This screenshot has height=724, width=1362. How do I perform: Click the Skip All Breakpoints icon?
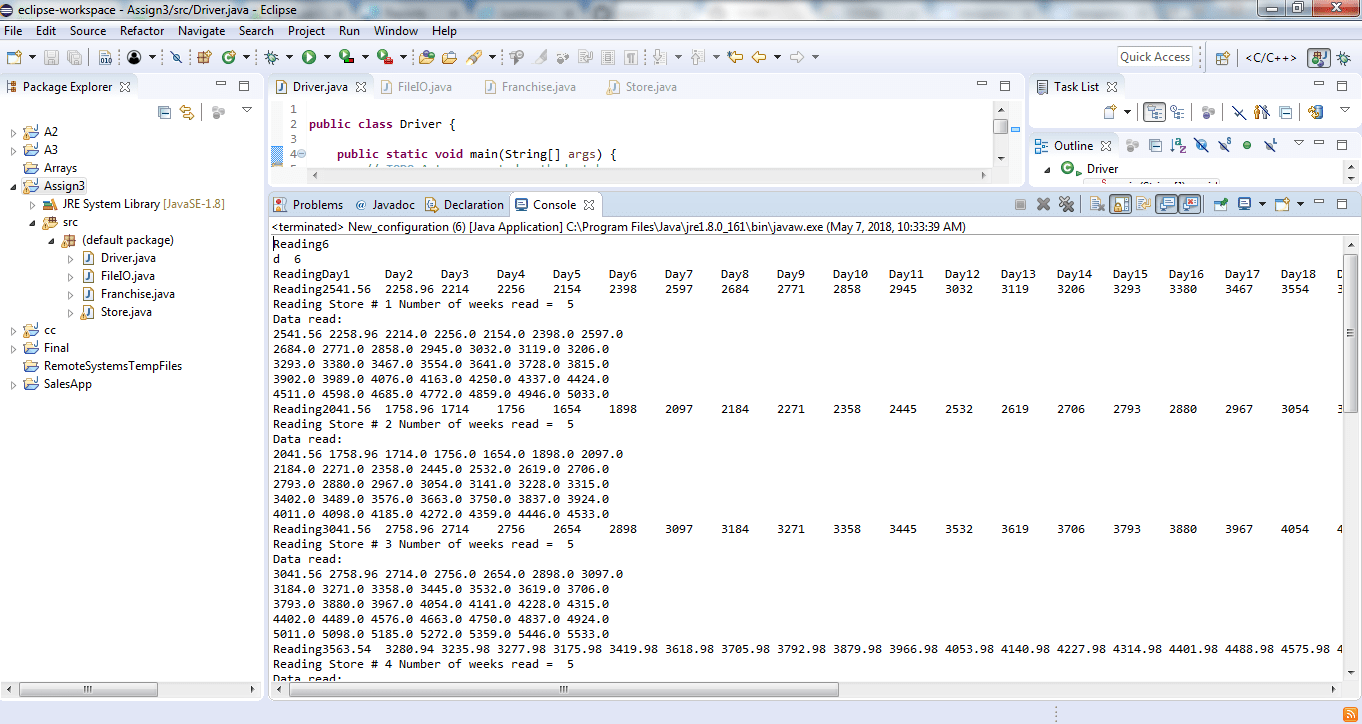[x=176, y=57]
